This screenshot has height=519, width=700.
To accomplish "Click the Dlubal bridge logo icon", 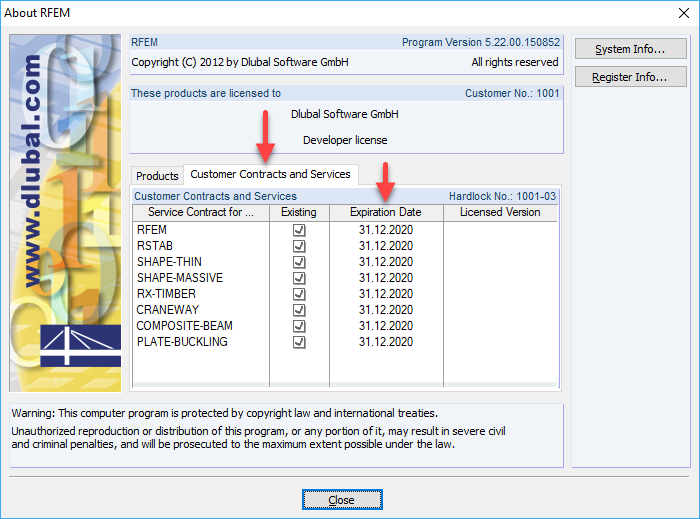I will [81, 346].
